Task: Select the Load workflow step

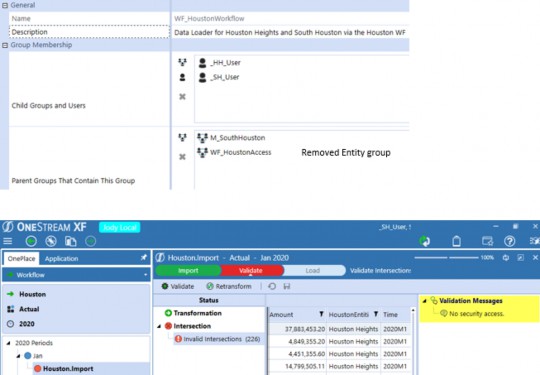Action: (x=313, y=271)
